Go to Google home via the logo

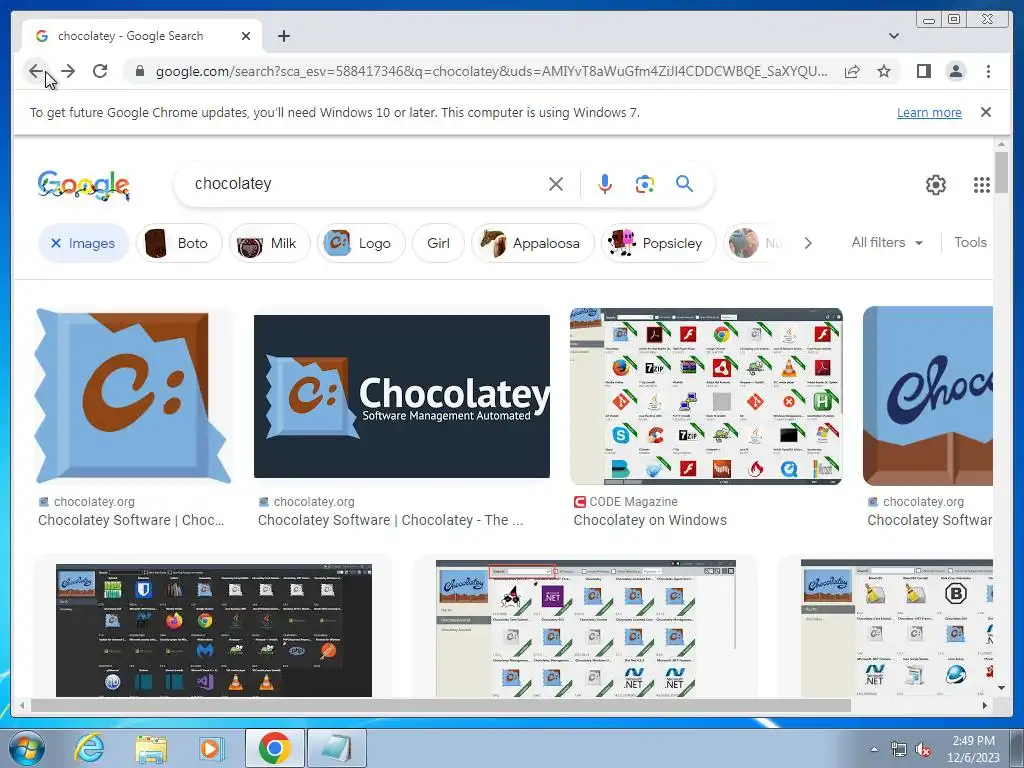(x=83, y=185)
